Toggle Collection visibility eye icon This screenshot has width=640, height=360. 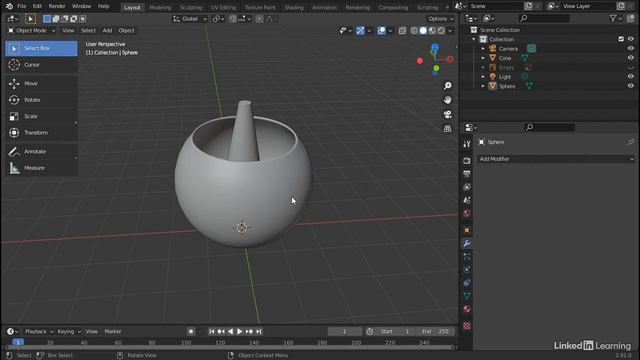tap(631, 39)
